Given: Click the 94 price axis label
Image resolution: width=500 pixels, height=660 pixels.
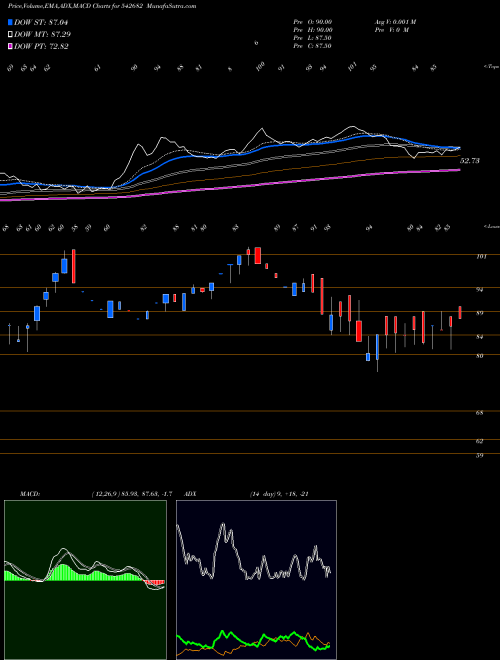Looking at the screenshot, I should (x=480, y=290).
